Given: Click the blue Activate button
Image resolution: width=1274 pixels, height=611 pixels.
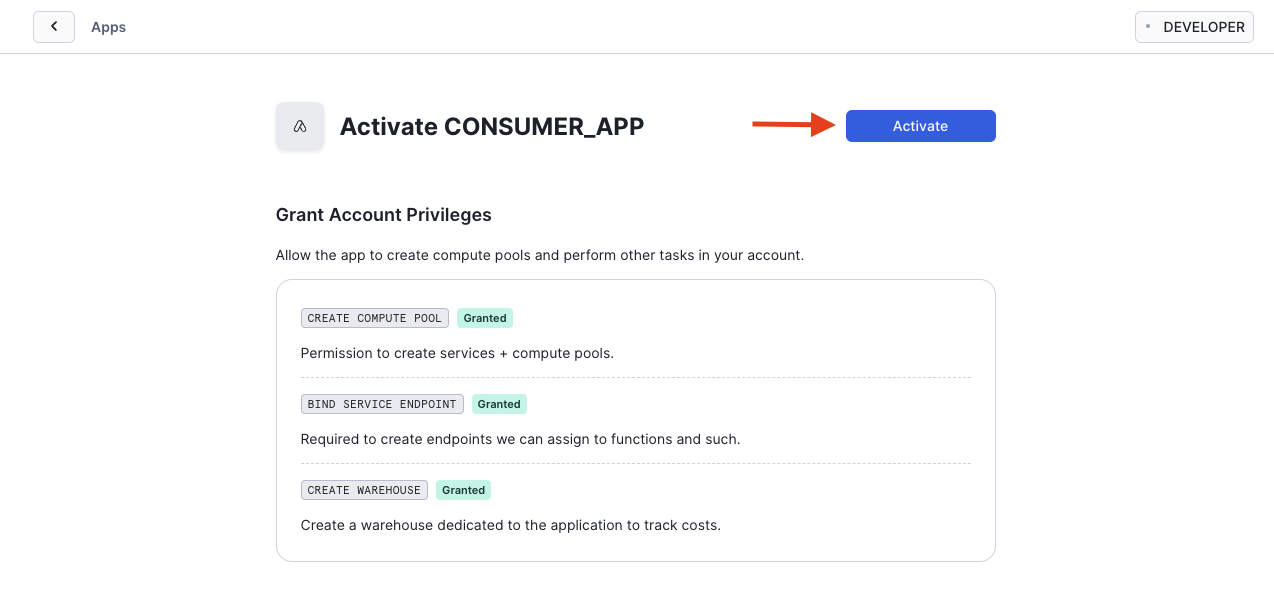Looking at the screenshot, I should (x=920, y=126).
